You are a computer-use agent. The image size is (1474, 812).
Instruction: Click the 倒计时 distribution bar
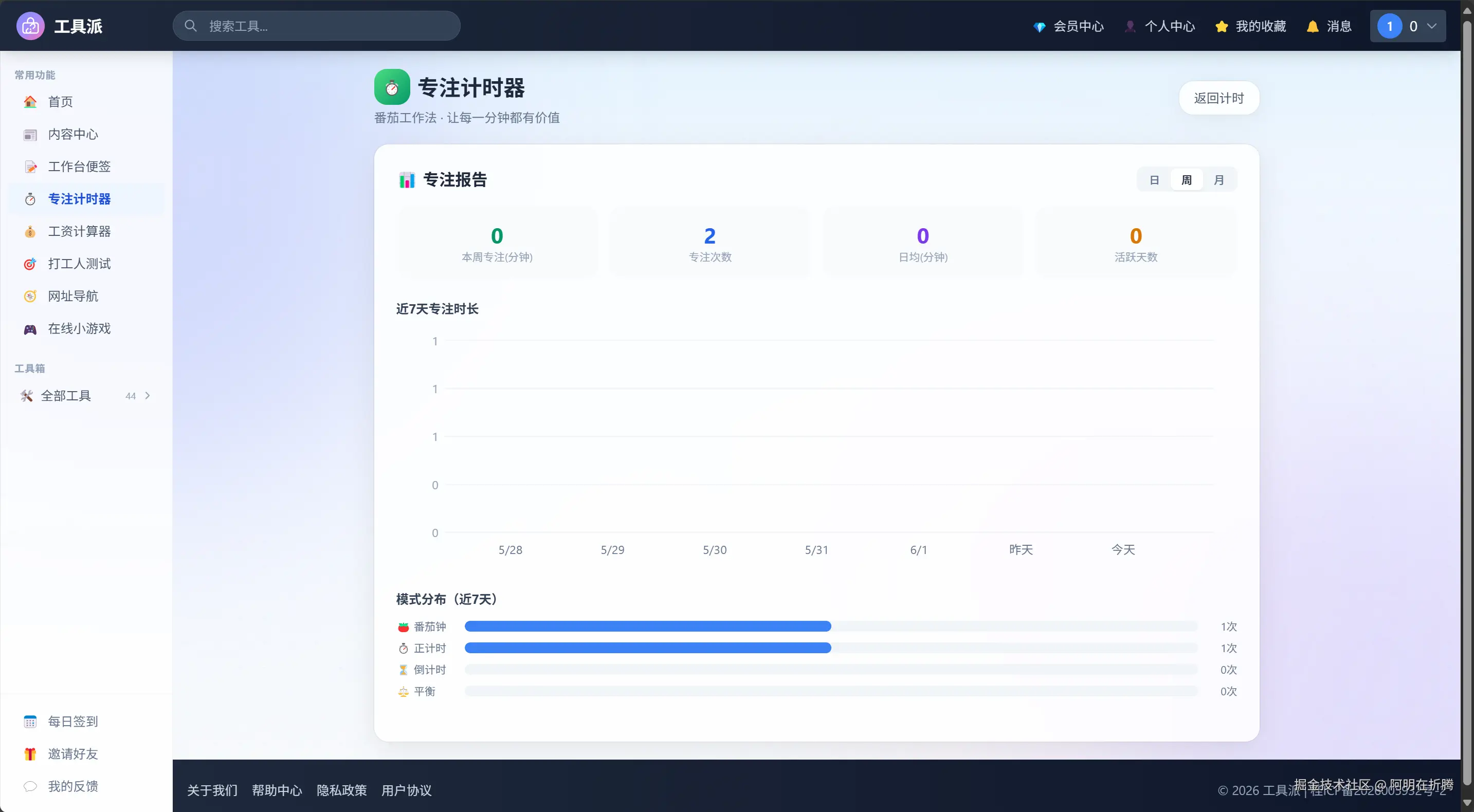point(831,670)
